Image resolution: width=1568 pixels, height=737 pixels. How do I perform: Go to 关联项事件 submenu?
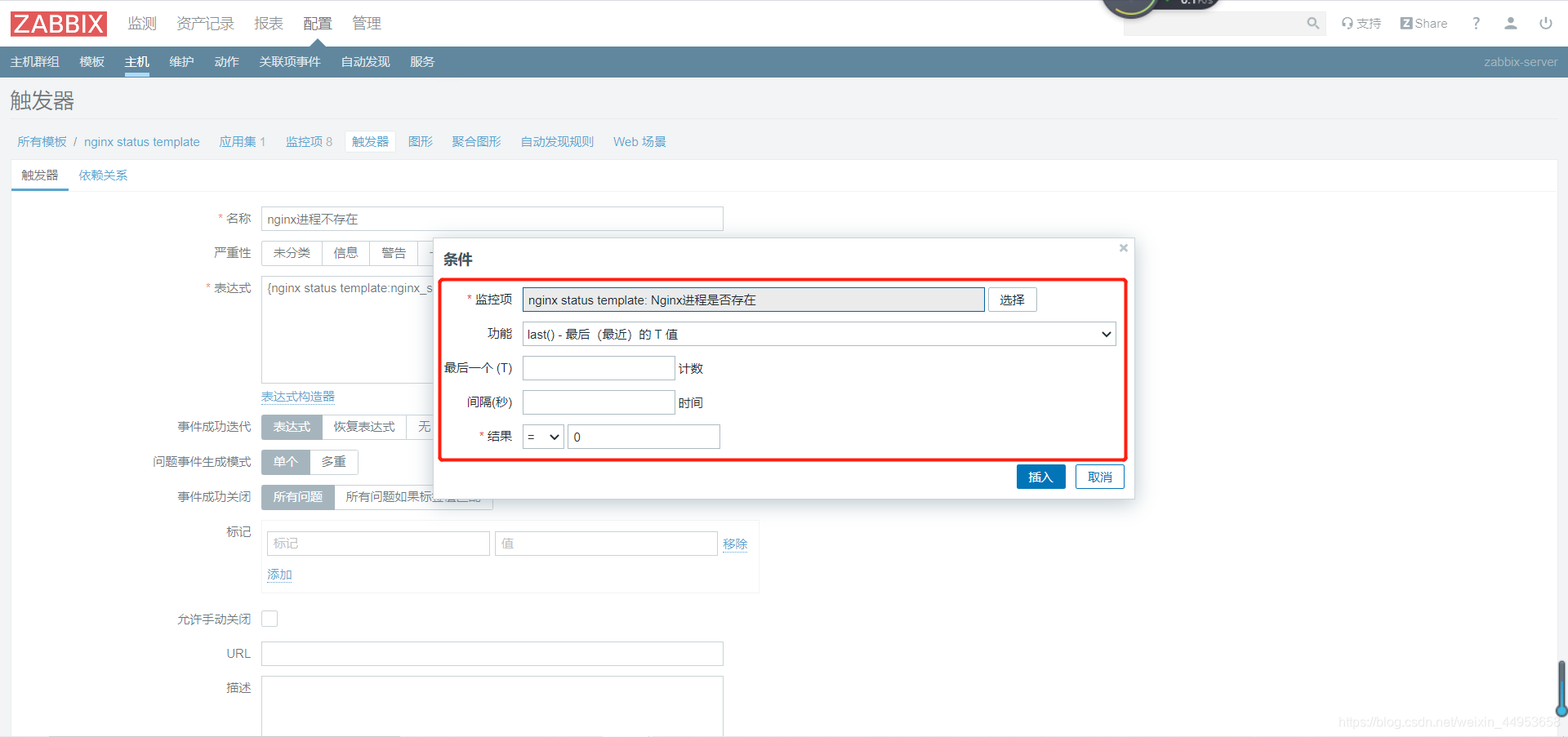tap(290, 62)
